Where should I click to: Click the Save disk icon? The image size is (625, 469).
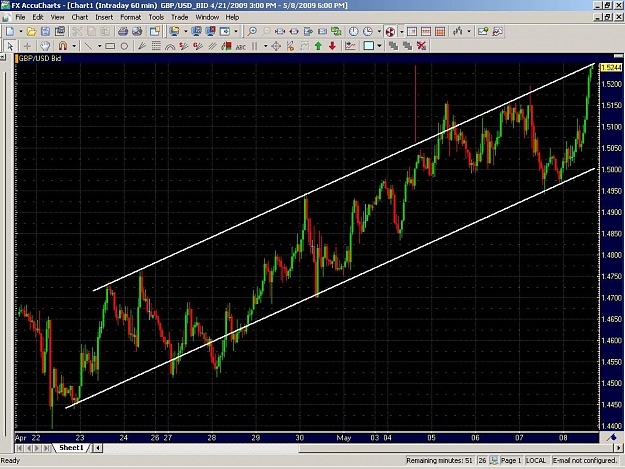coord(45,31)
